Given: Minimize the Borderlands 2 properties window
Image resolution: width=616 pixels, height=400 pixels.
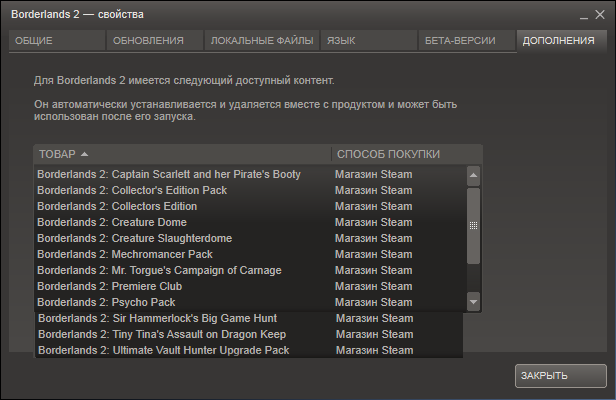Looking at the screenshot, I should coord(583,15).
